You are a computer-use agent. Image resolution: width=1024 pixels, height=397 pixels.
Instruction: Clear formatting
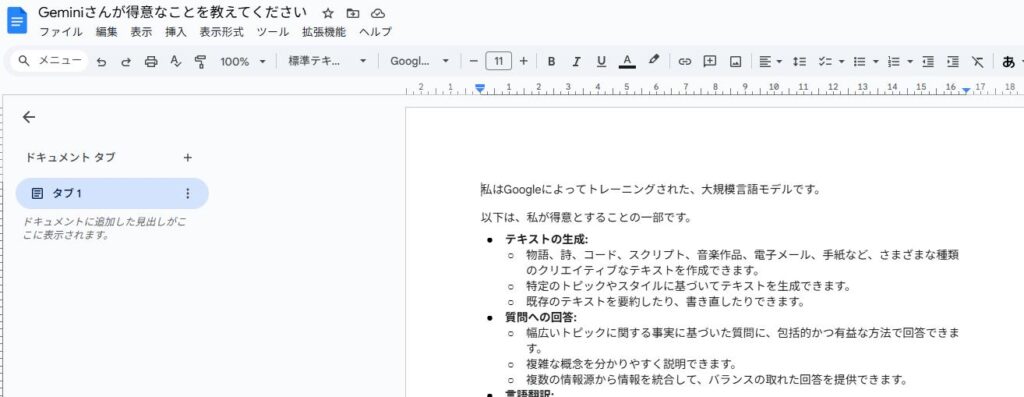pos(978,61)
